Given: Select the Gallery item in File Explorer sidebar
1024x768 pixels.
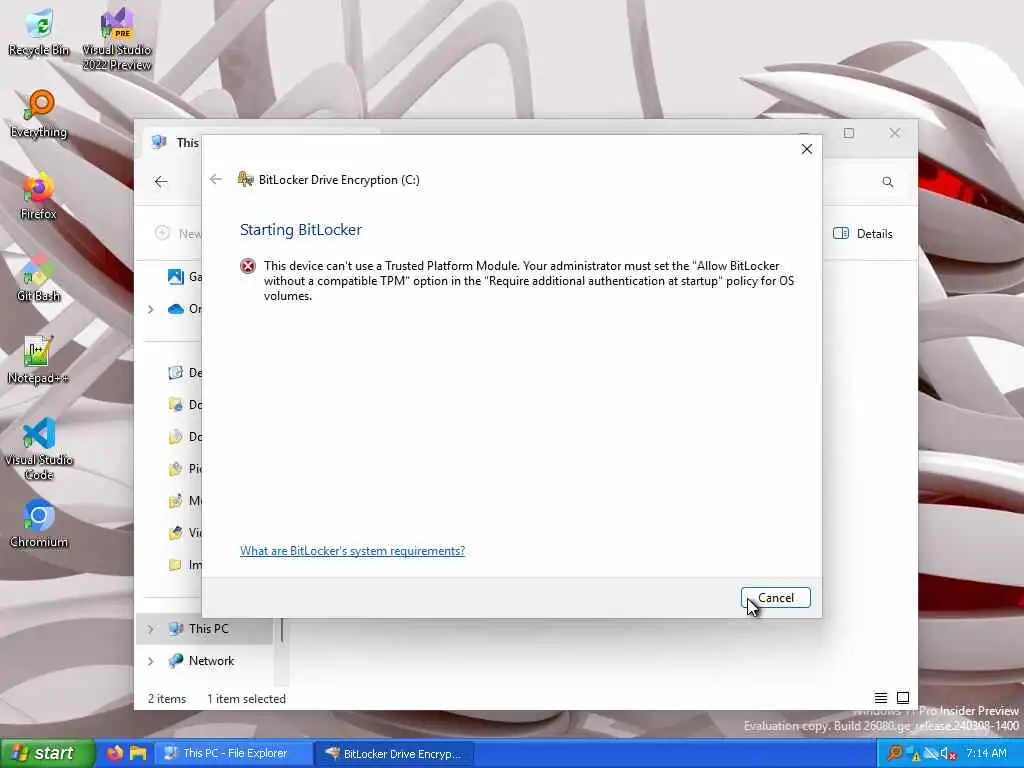Looking at the screenshot, I should (x=184, y=276).
